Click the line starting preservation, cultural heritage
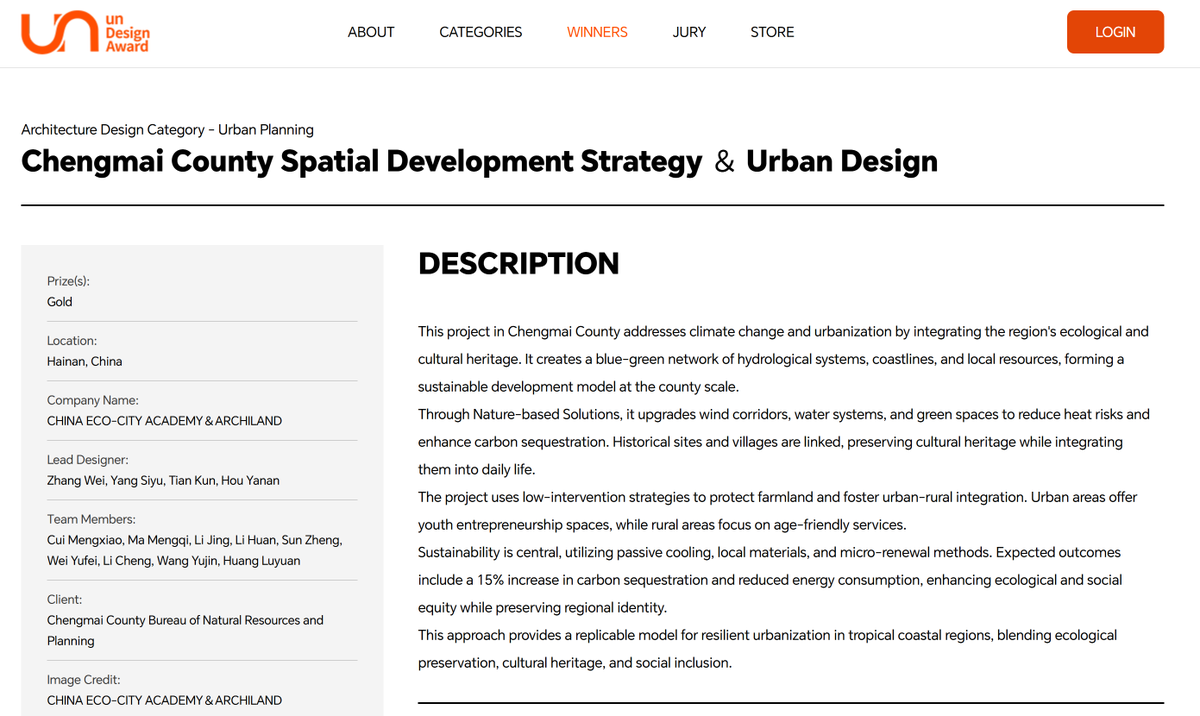 point(575,663)
